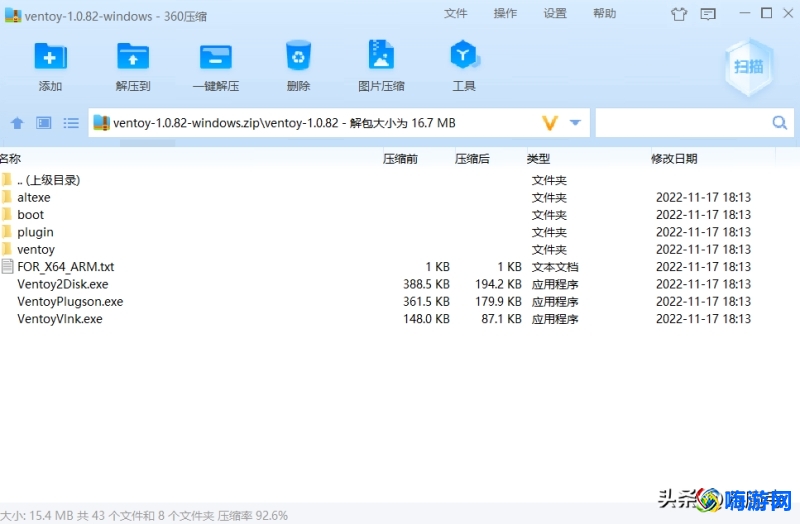The height and width of the screenshot is (524, 800).
Task: Sort by the 名称 (Name) column header
Action: [x=11, y=159]
